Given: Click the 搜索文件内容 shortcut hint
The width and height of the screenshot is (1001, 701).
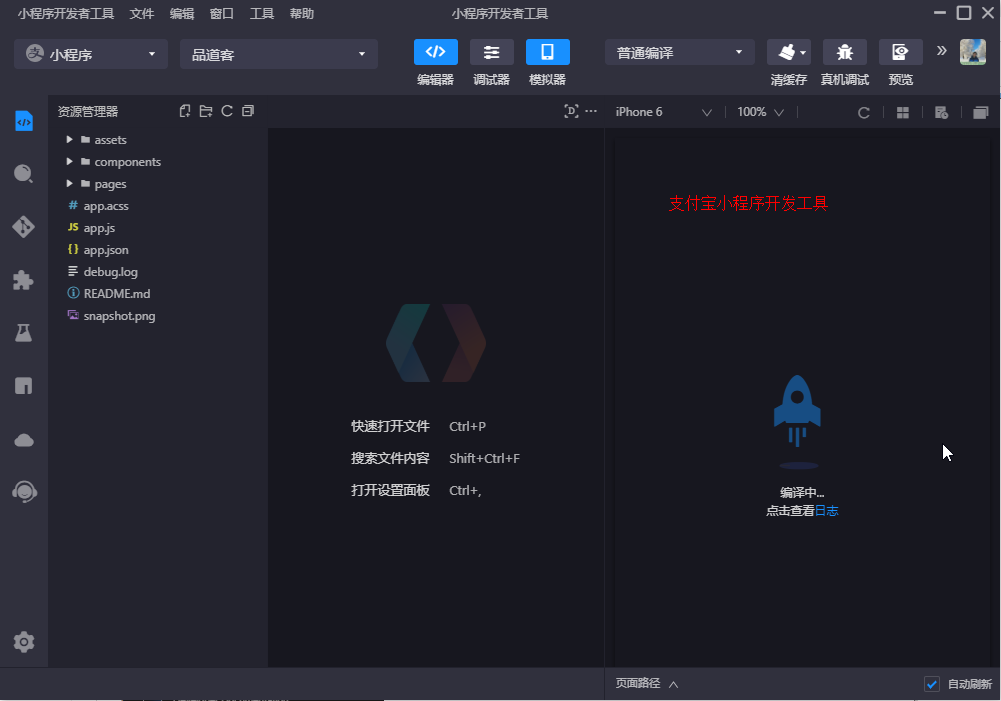Looking at the screenshot, I should [390, 458].
